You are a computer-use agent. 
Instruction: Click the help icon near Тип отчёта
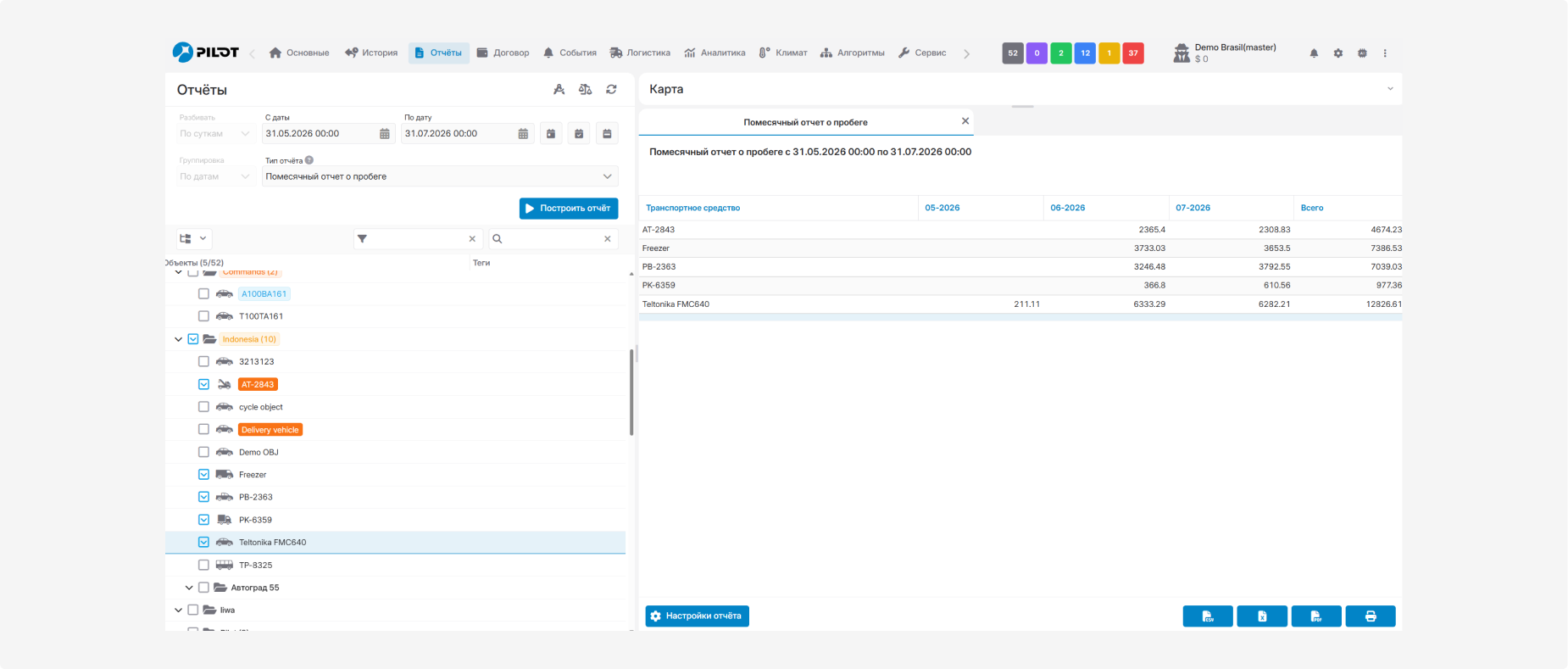(309, 160)
